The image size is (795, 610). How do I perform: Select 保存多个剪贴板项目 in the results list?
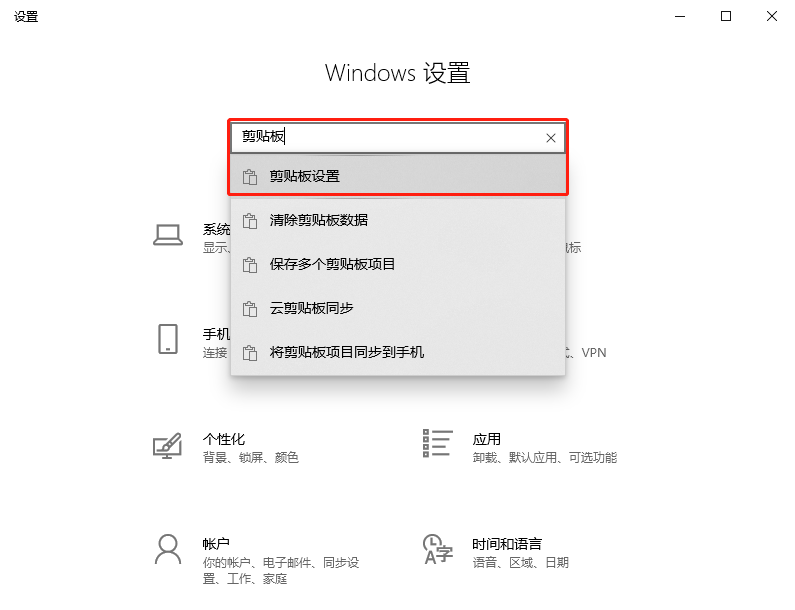click(398, 265)
